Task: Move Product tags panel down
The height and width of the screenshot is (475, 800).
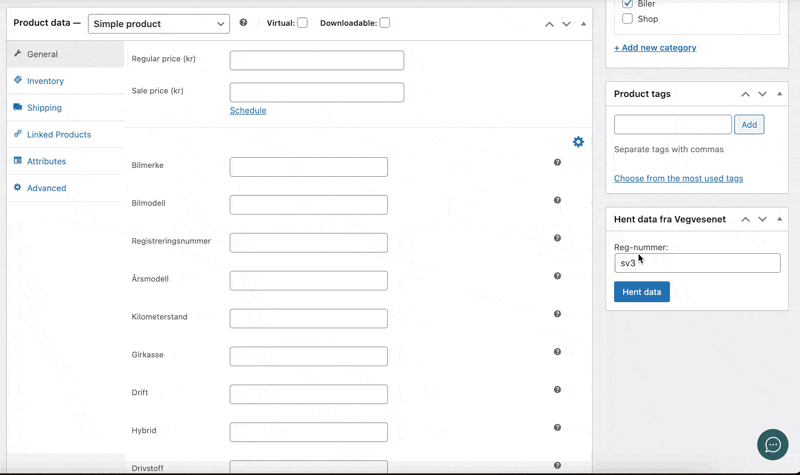Action: pyautogui.click(x=762, y=94)
